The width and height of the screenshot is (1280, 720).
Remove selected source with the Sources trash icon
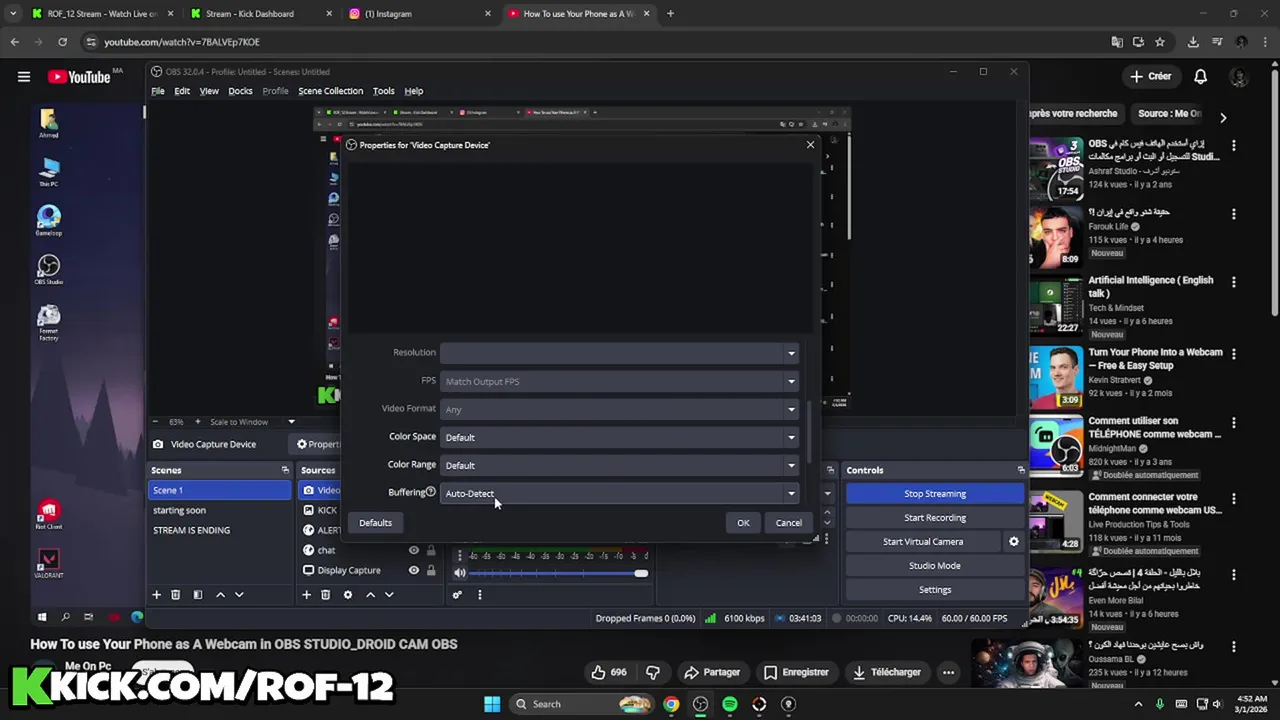point(325,594)
